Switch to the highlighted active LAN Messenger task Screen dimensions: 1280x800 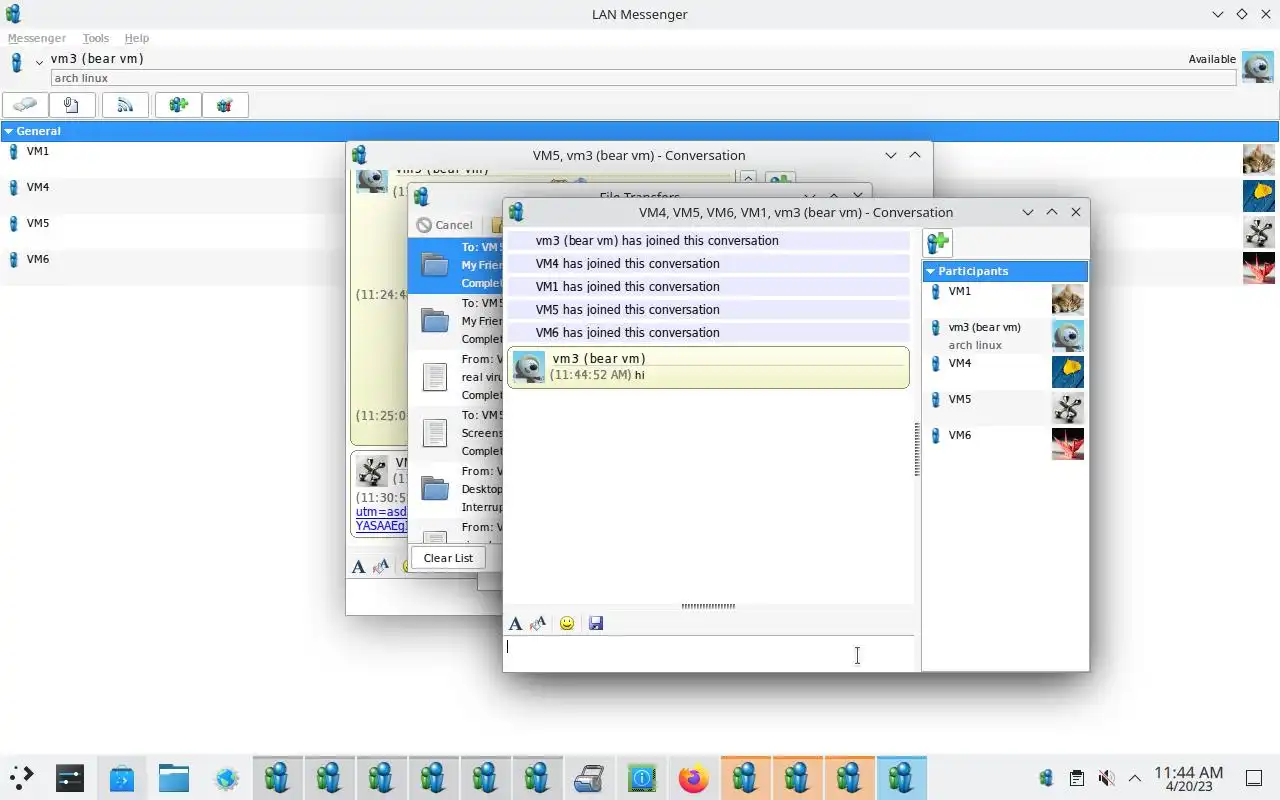point(901,778)
